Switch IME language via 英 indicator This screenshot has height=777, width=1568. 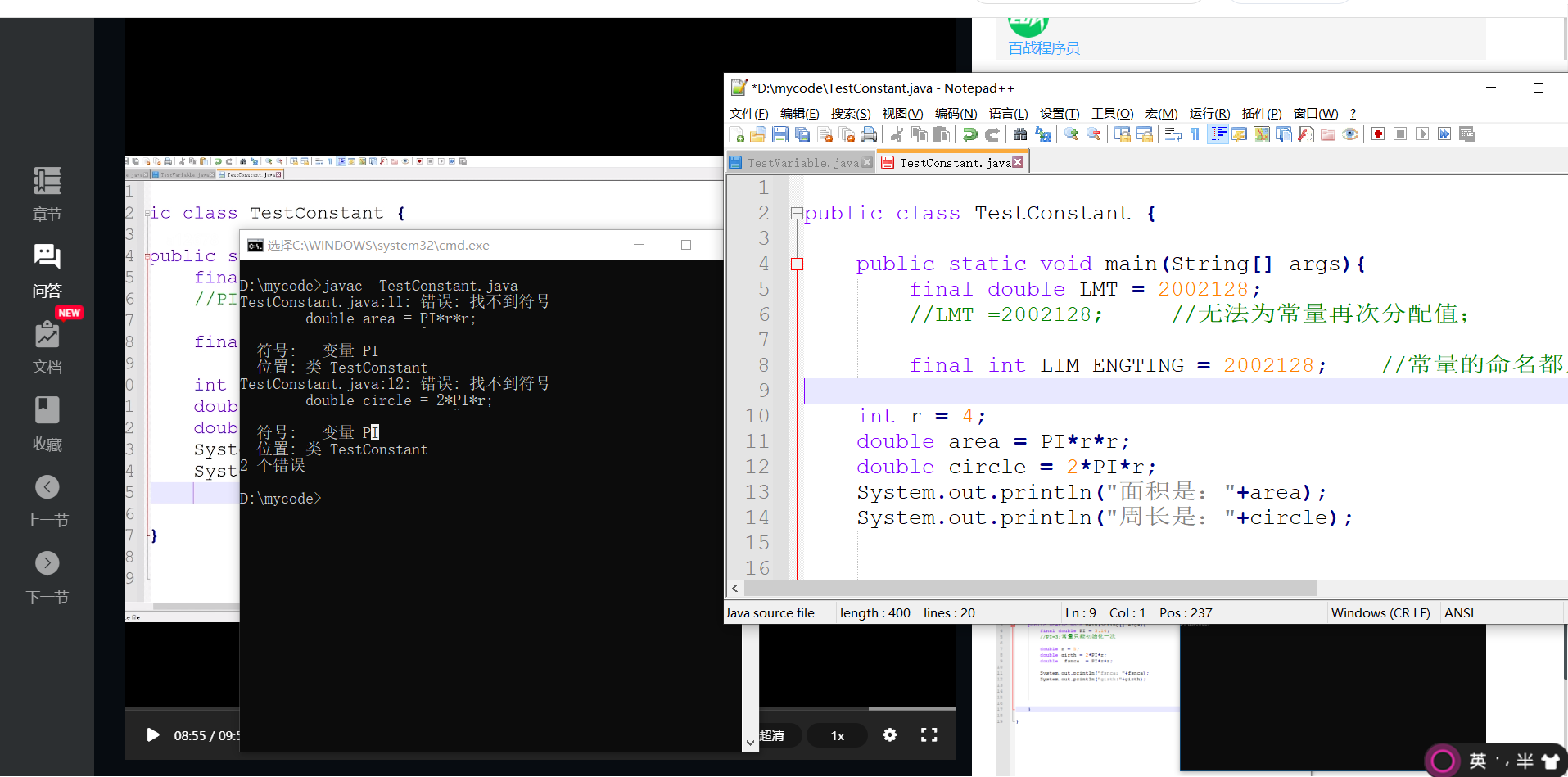tap(1477, 761)
